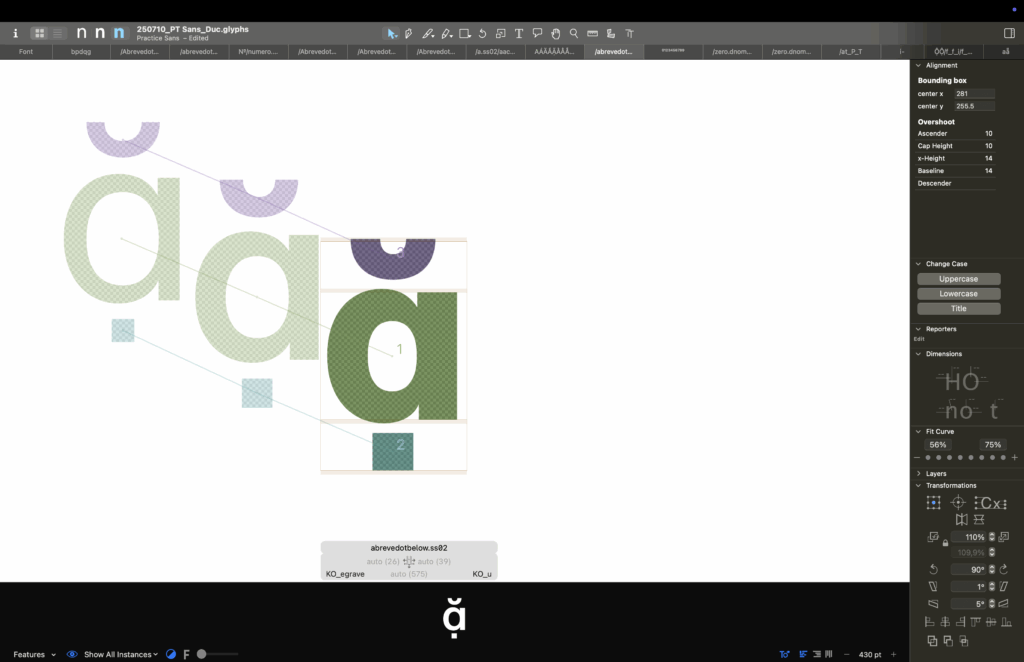Click the align horizontal centers icon

tap(945, 622)
